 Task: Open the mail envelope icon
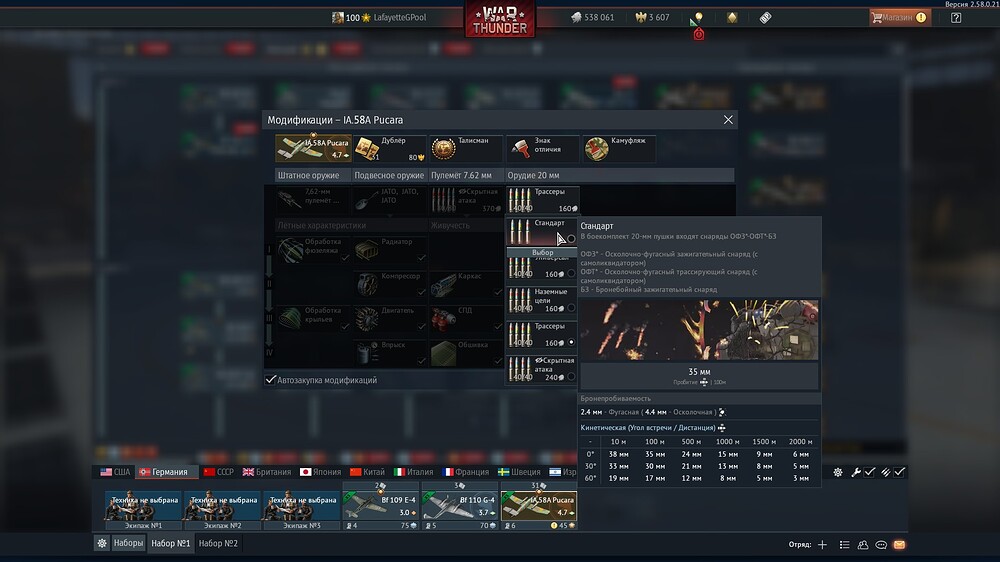click(899, 544)
